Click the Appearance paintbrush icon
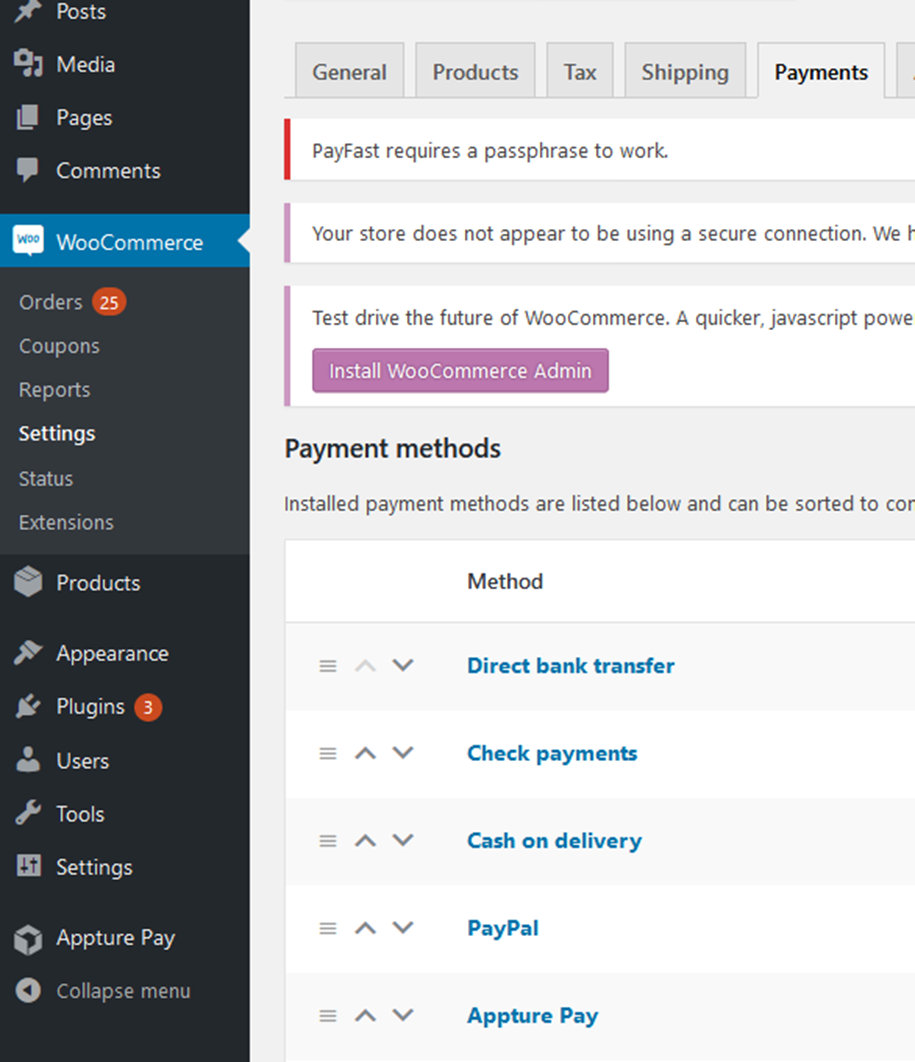The height and width of the screenshot is (1062, 915). tap(28, 653)
